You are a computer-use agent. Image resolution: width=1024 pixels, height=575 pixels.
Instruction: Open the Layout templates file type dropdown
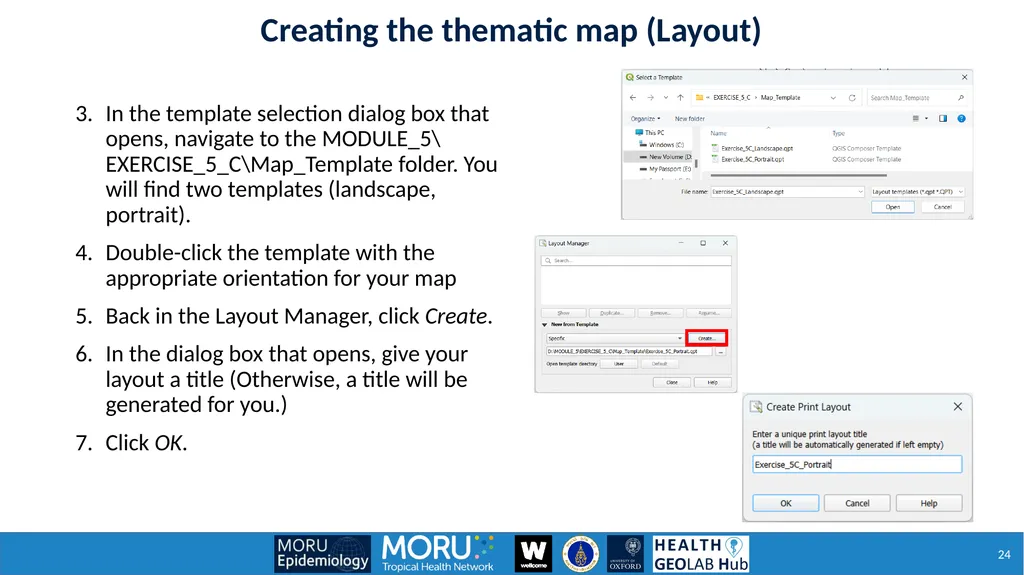pyautogui.click(x=918, y=191)
